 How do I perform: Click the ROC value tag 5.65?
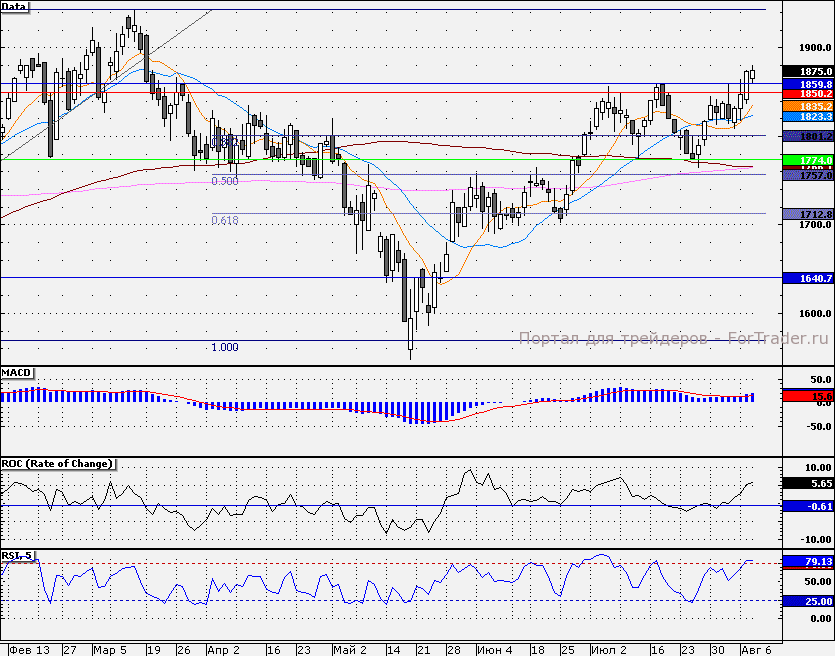(x=809, y=483)
